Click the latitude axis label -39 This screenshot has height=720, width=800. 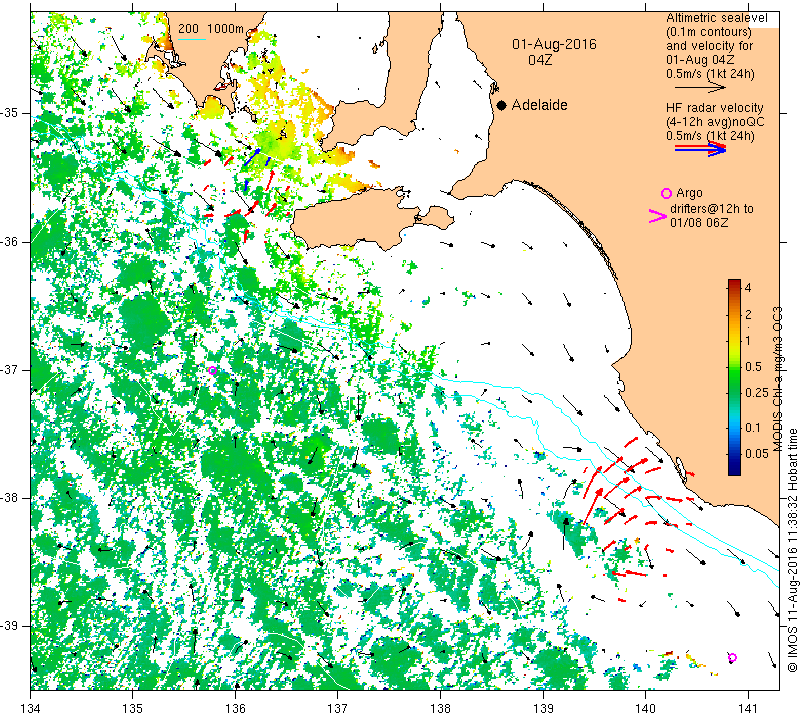[10, 626]
